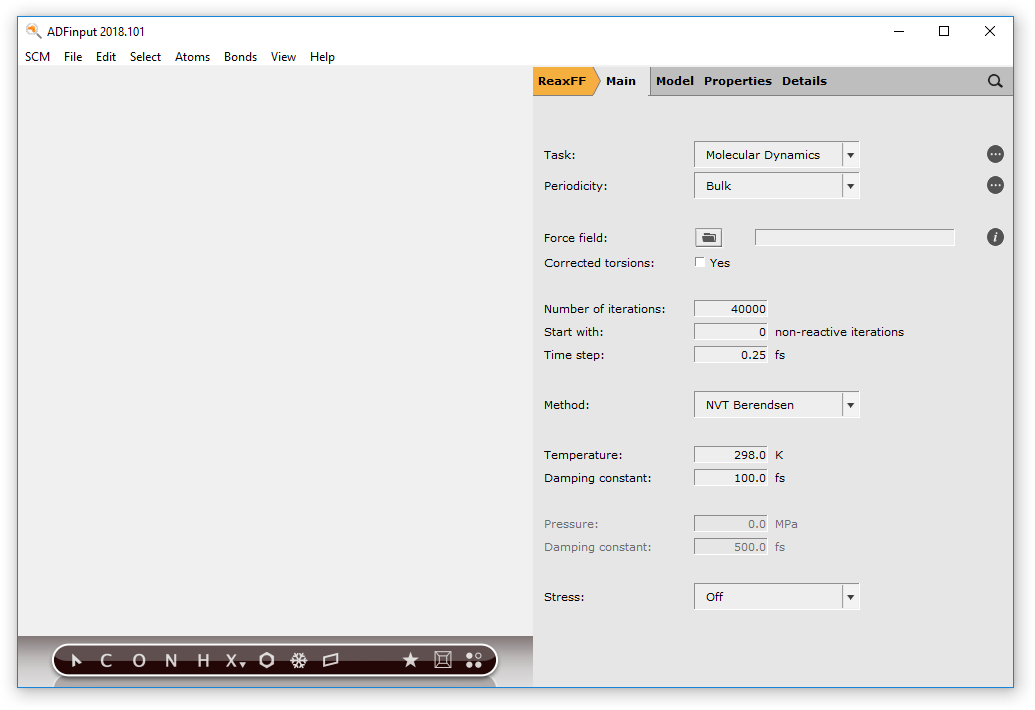Click the Force field info icon
Screen dimensions: 1035x710
click(995, 237)
